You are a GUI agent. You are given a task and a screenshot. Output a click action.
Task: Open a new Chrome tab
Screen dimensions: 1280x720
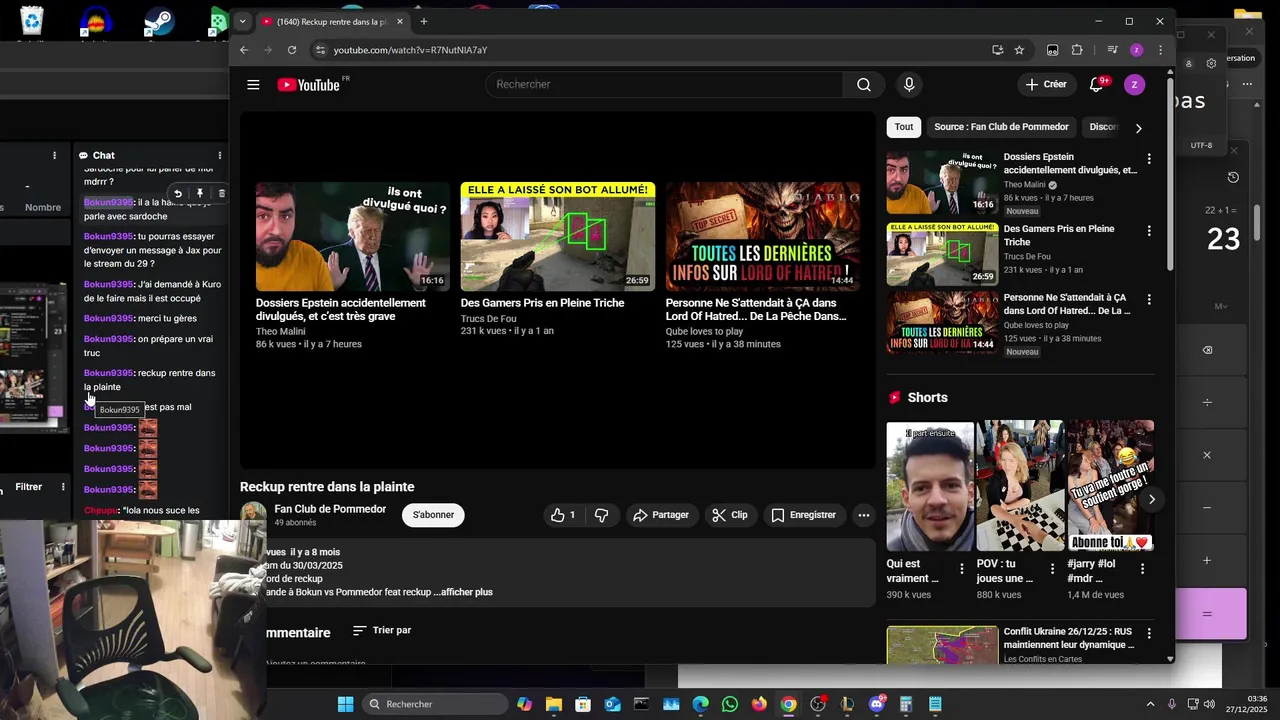424,21
